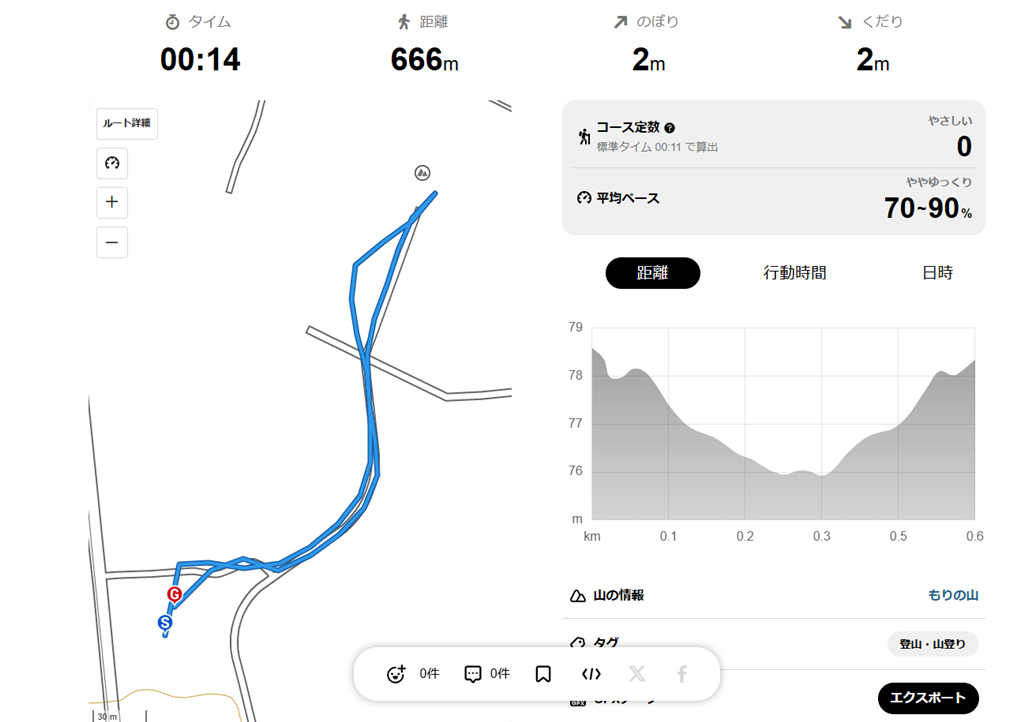Open the もりの山 mountain link
This screenshot has width=1024, height=722.
pos(953,595)
